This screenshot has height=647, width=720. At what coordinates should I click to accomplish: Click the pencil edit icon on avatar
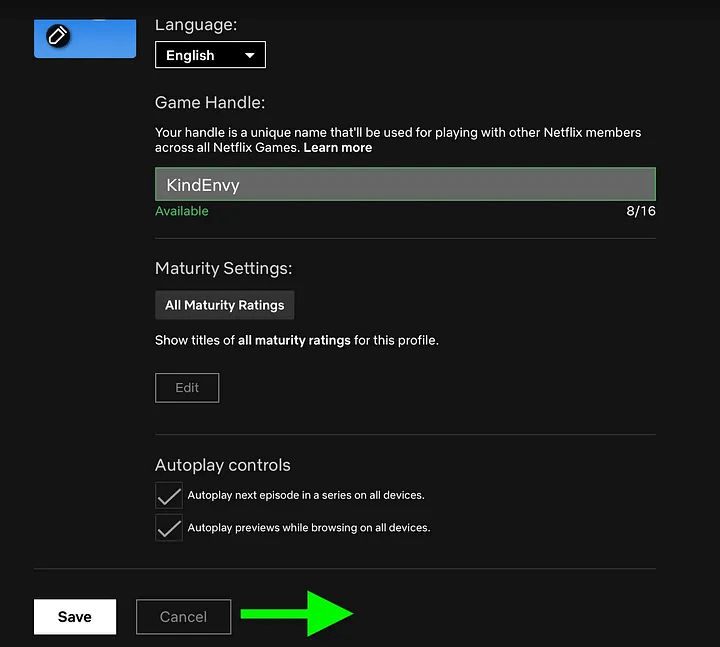pos(58,36)
